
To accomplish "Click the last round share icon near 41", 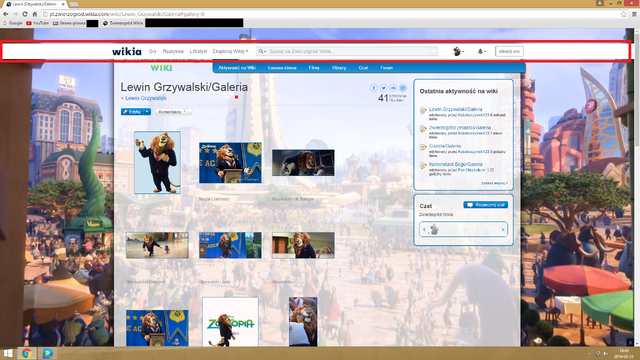I will pyautogui.click(x=403, y=88).
